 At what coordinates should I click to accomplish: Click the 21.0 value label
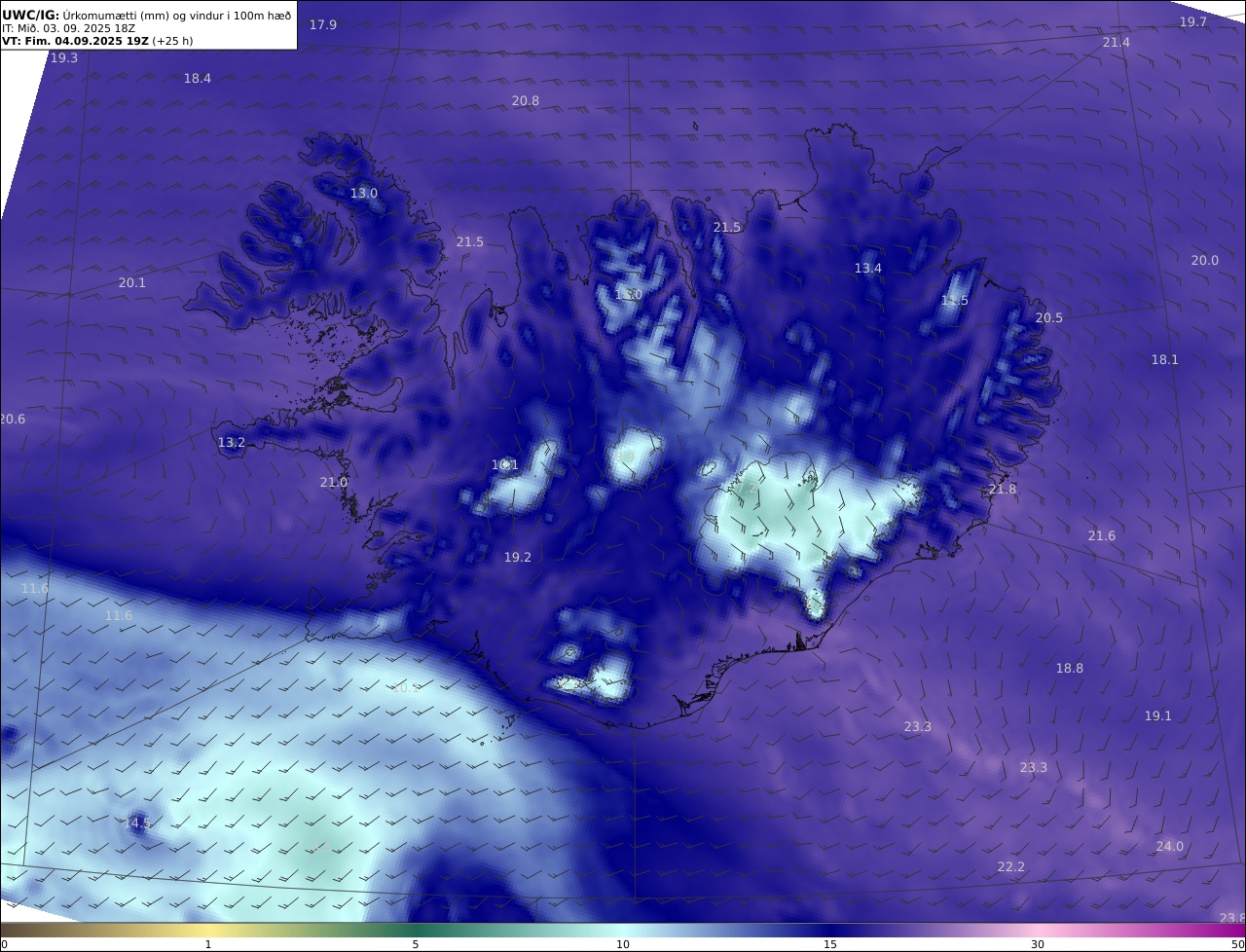334,482
